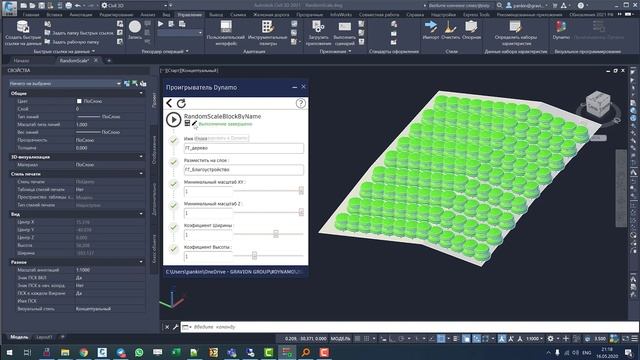This screenshot has width=640, height=360.
Task: Toggle the check next to layer input
Action: tap(173, 162)
